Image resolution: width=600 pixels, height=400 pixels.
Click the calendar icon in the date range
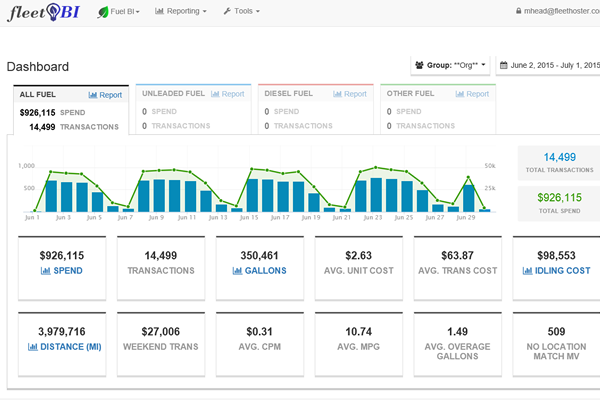point(504,65)
